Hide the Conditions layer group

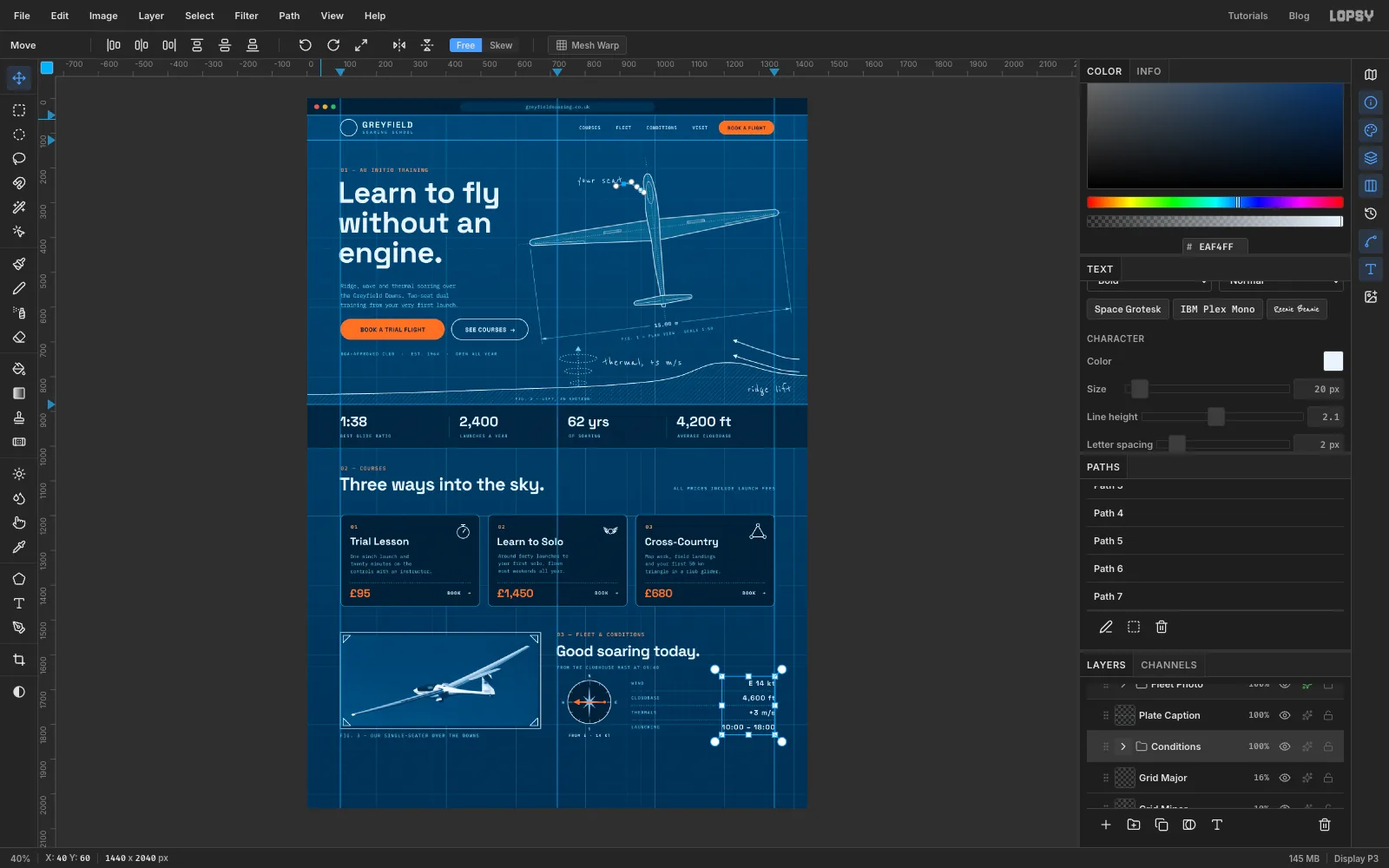coord(1285,746)
